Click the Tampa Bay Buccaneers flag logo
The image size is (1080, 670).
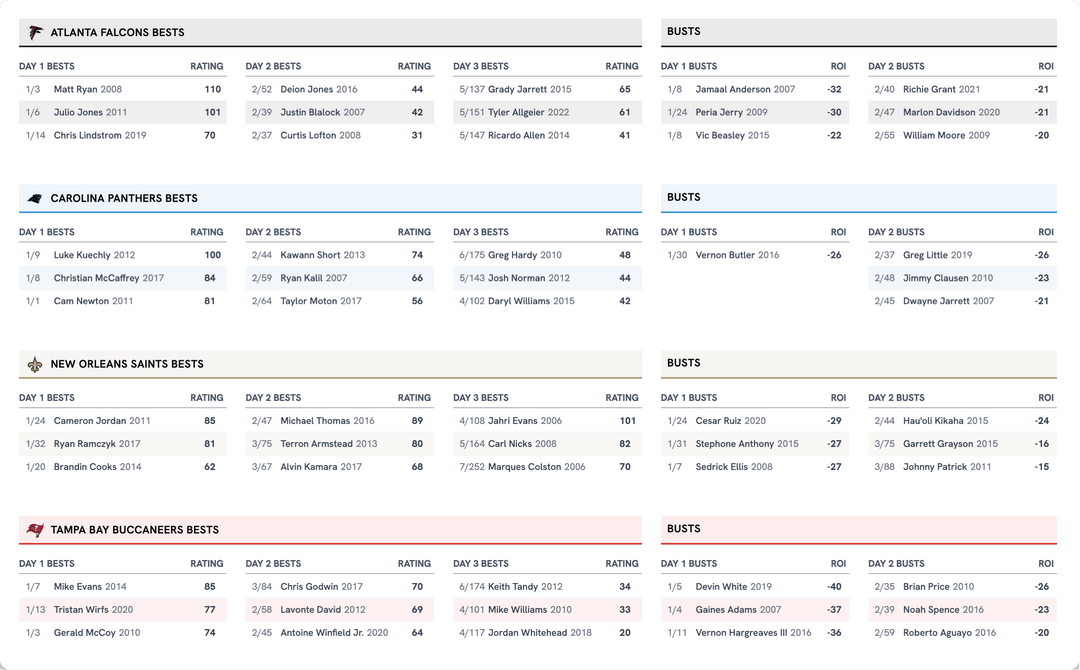point(35,530)
